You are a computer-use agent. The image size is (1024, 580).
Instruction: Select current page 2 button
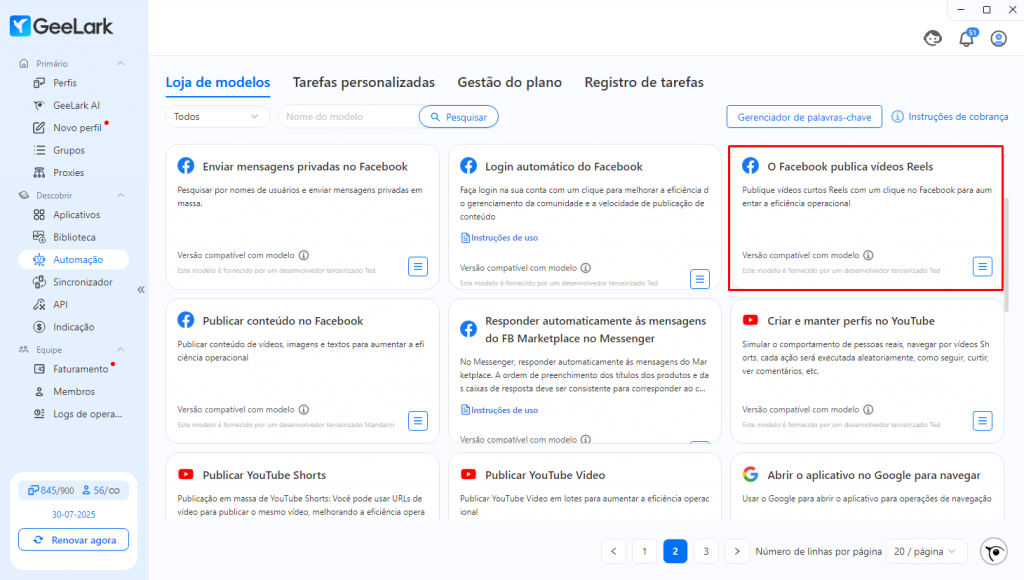tap(675, 551)
